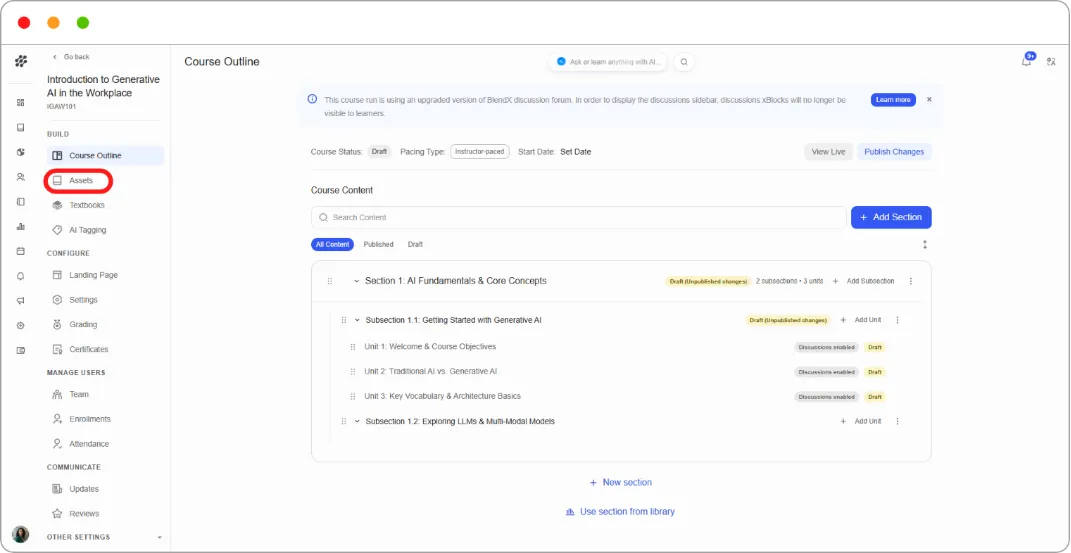Open Subsection 1.1 three-dot options menu
The height and width of the screenshot is (553, 1071).
coord(898,320)
